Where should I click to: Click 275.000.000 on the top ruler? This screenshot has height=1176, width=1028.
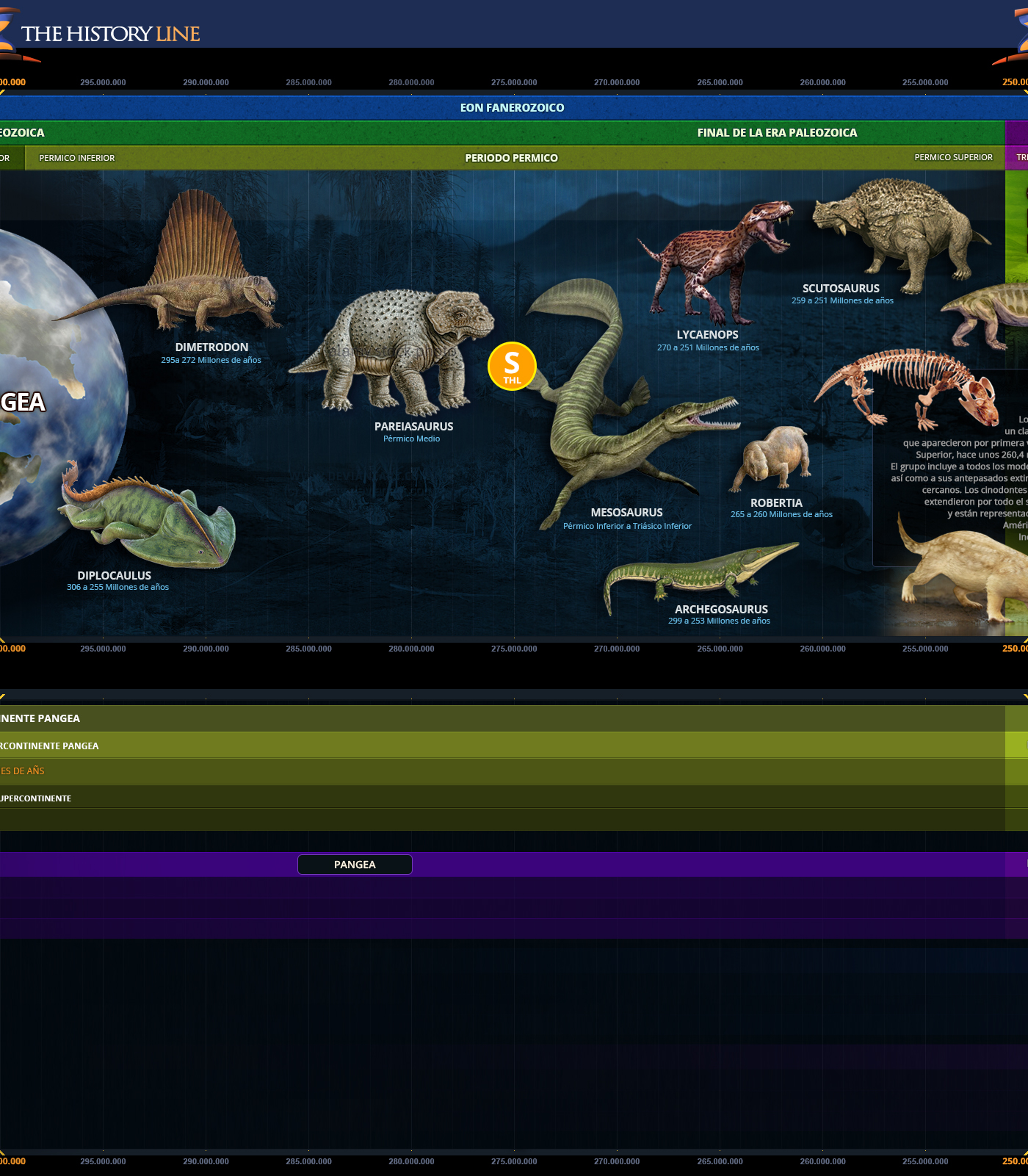[514, 82]
